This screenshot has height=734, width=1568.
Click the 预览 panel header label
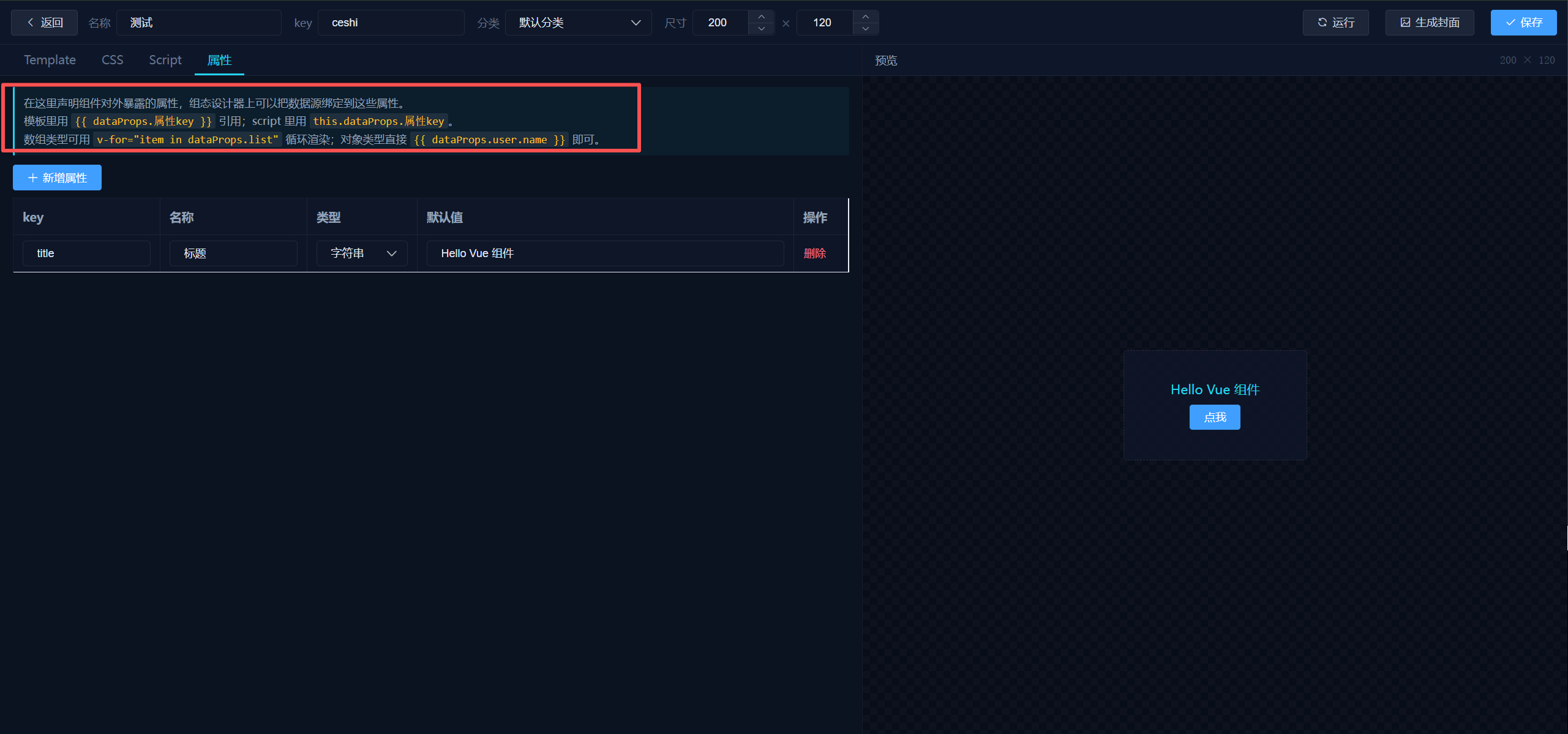click(x=886, y=61)
